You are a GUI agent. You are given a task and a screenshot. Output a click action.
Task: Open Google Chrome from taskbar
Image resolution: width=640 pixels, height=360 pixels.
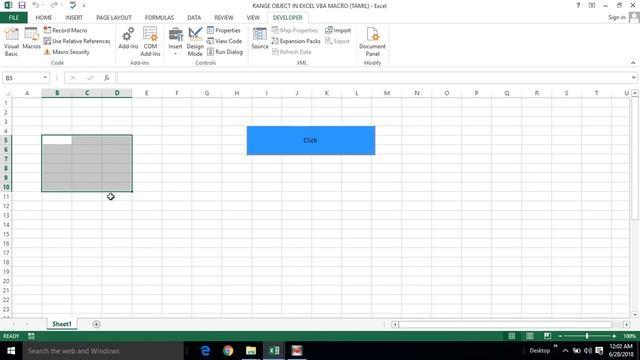point(228,351)
